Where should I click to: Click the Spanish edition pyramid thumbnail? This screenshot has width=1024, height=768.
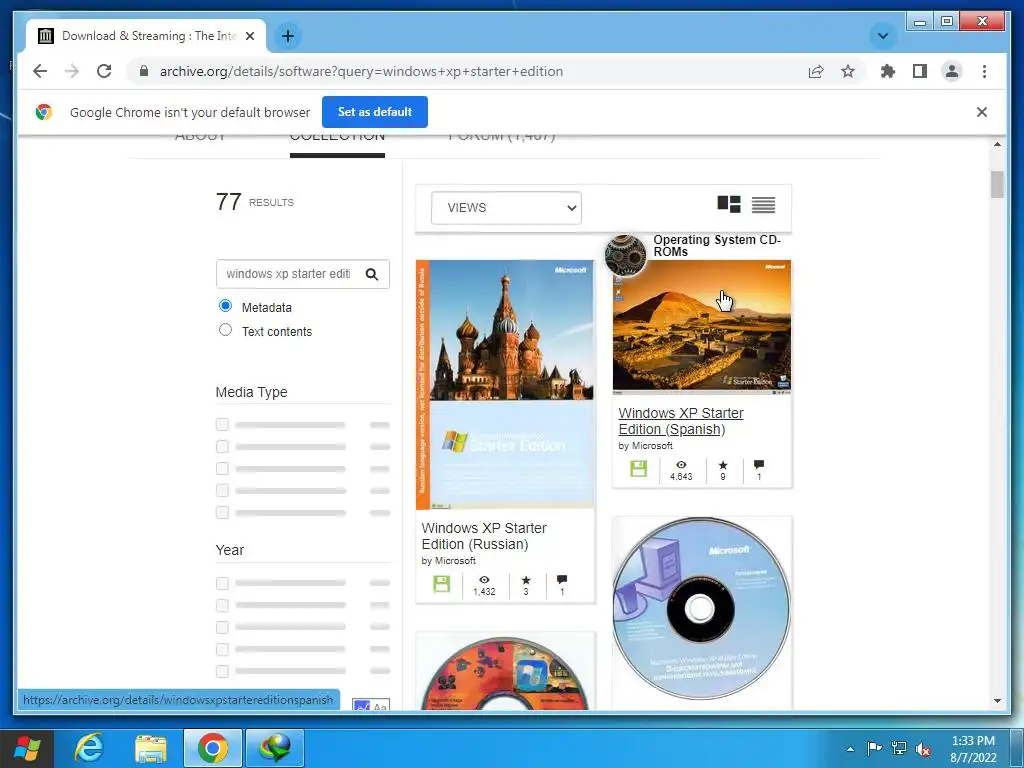pyautogui.click(x=701, y=327)
